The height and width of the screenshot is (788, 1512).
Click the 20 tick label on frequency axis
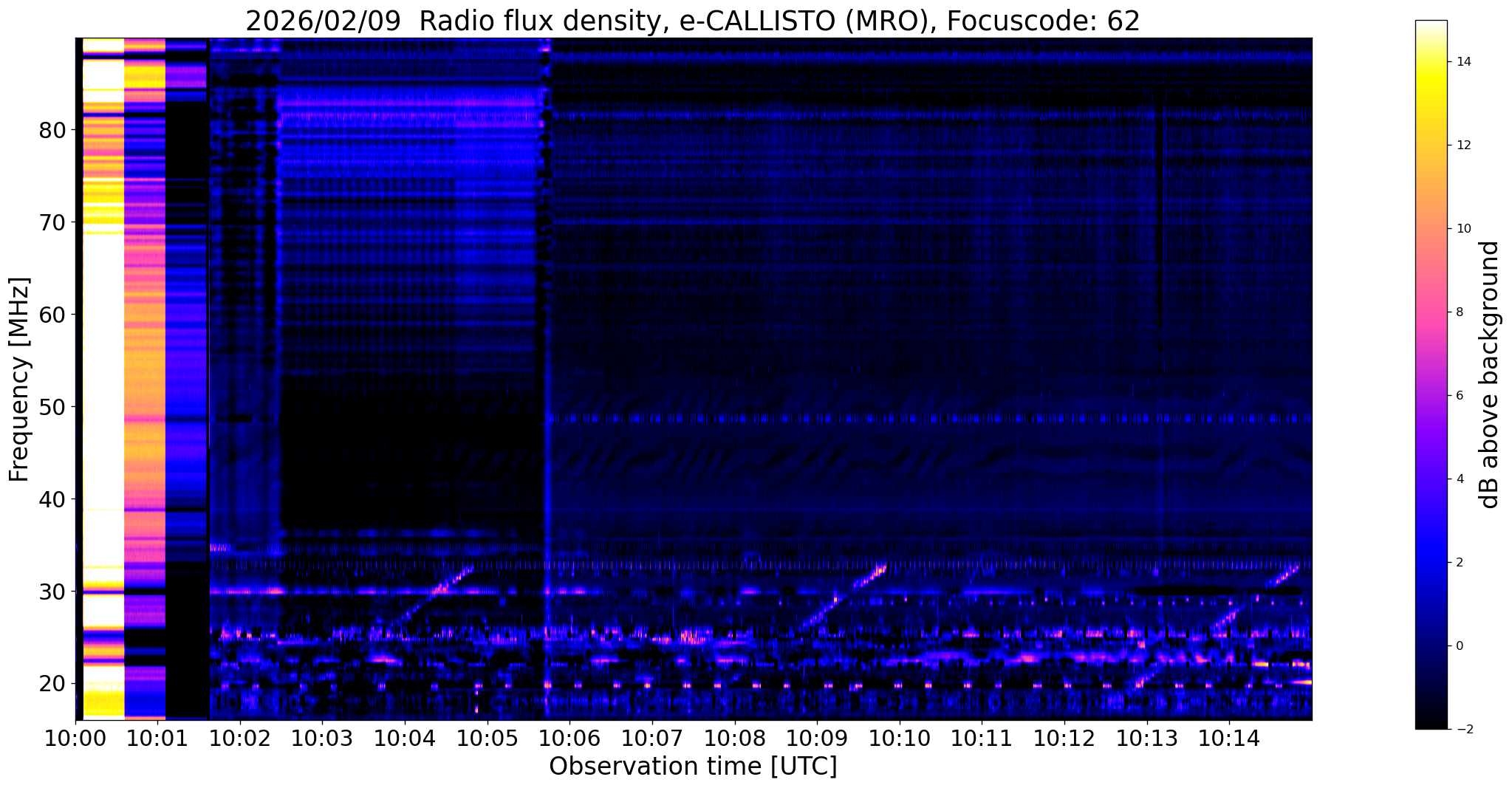point(52,684)
